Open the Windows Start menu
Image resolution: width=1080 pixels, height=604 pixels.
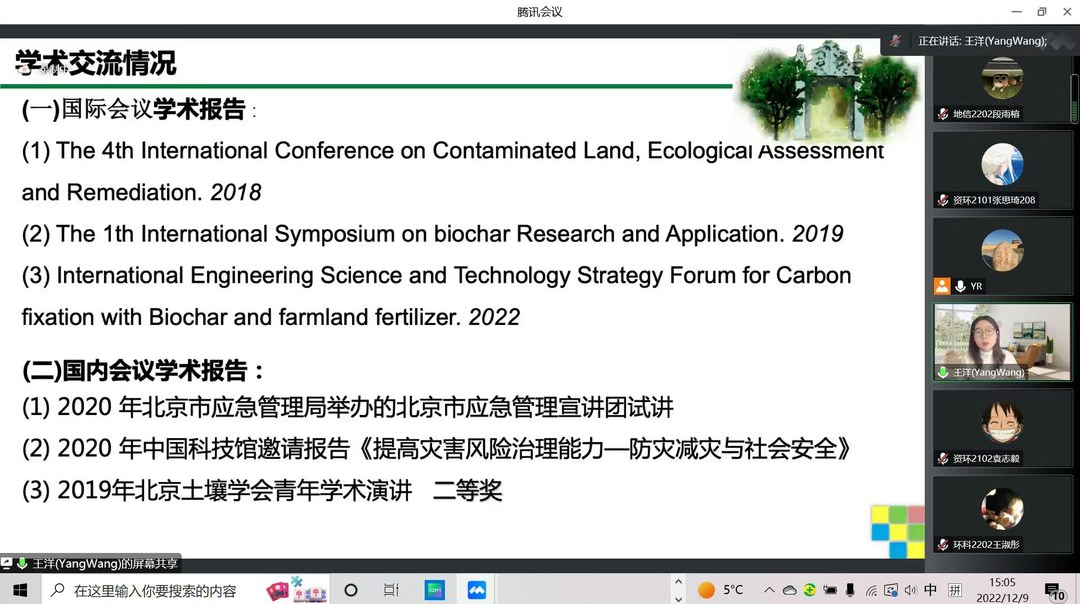pos(20,590)
